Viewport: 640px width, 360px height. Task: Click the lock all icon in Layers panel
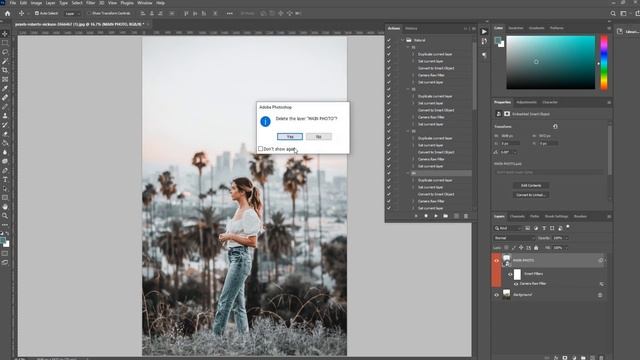(536, 248)
